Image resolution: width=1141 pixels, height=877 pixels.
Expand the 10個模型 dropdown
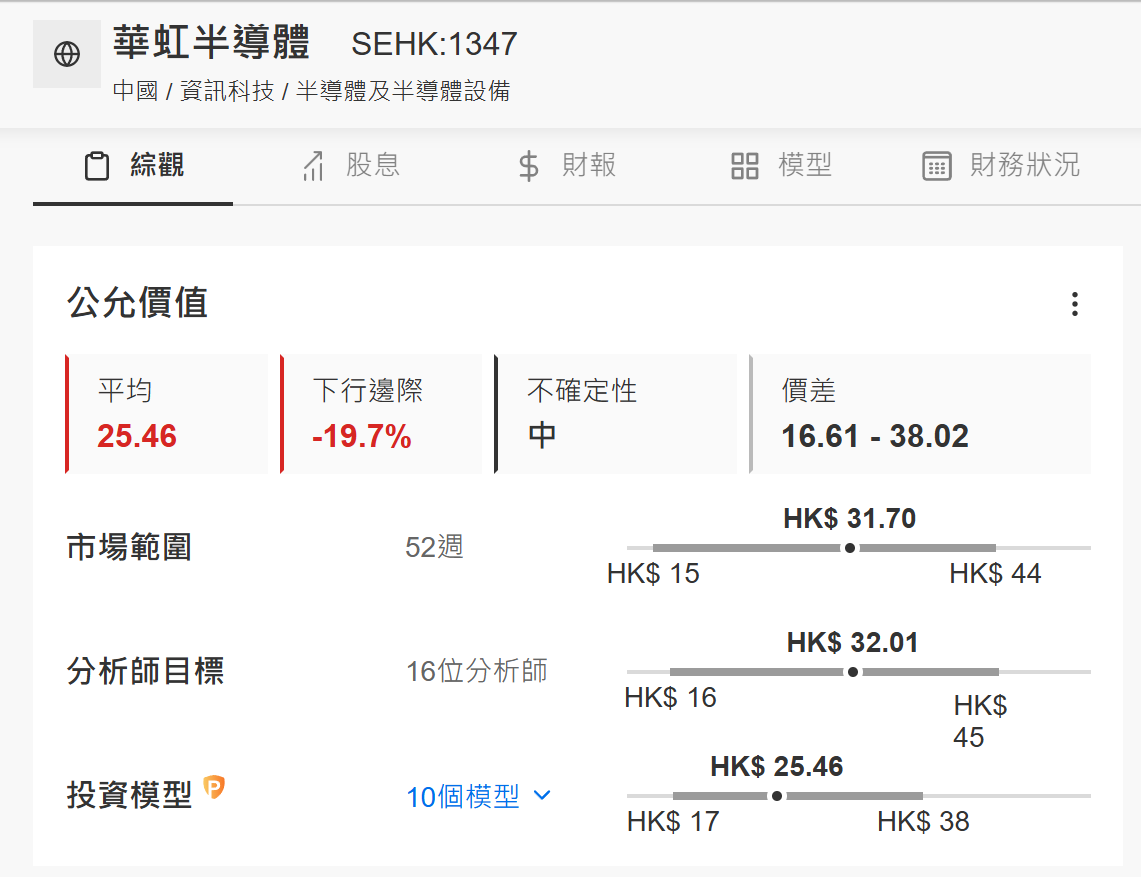point(478,796)
